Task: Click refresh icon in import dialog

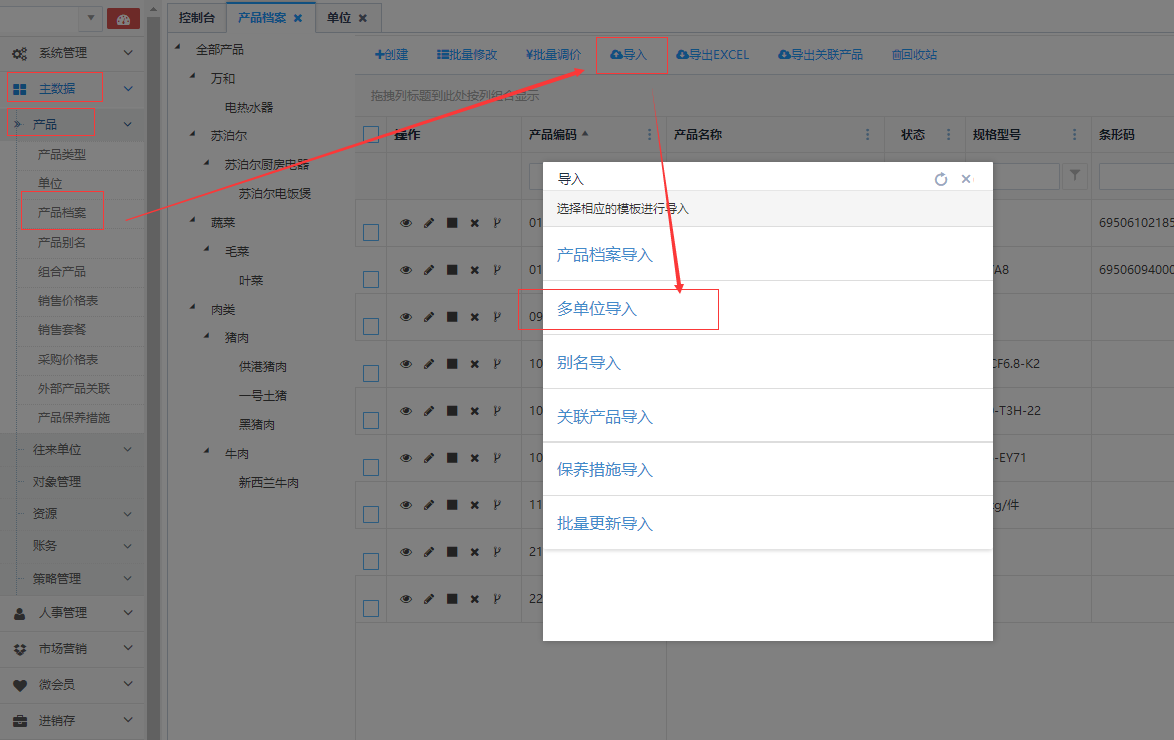Action: point(940,179)
